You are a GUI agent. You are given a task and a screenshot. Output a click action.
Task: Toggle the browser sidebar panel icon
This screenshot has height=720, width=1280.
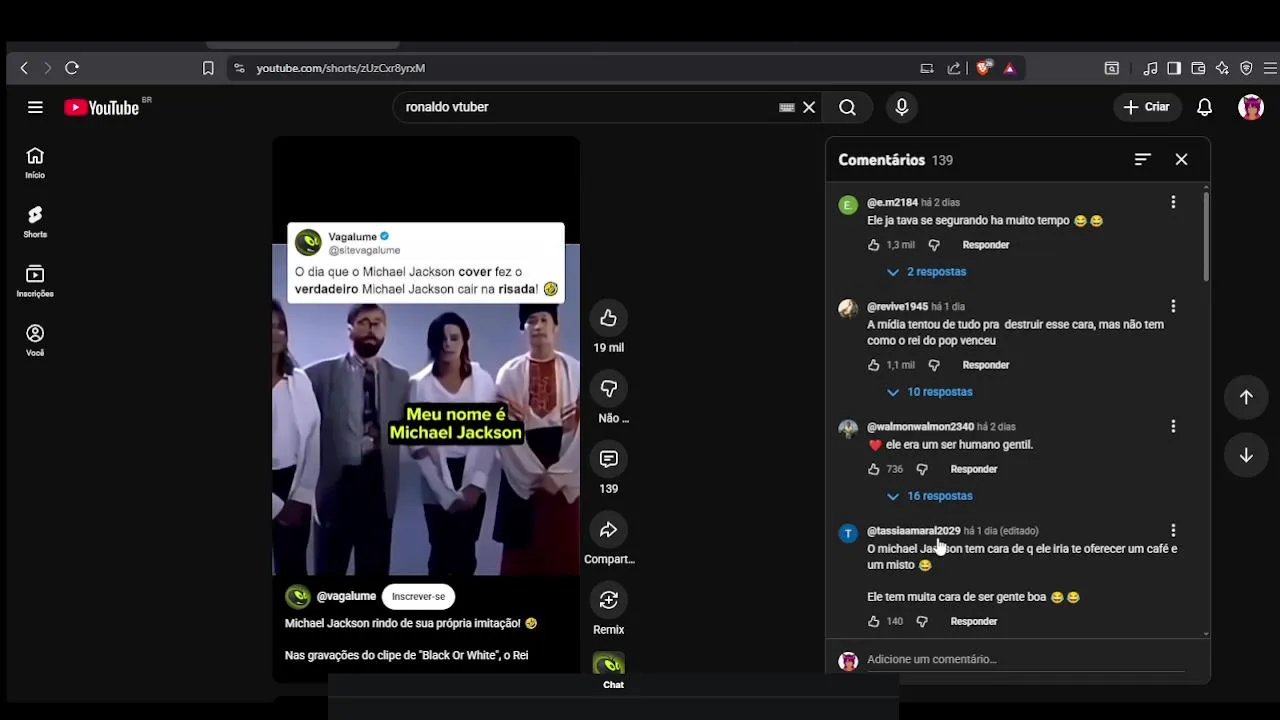(1174, 68)
